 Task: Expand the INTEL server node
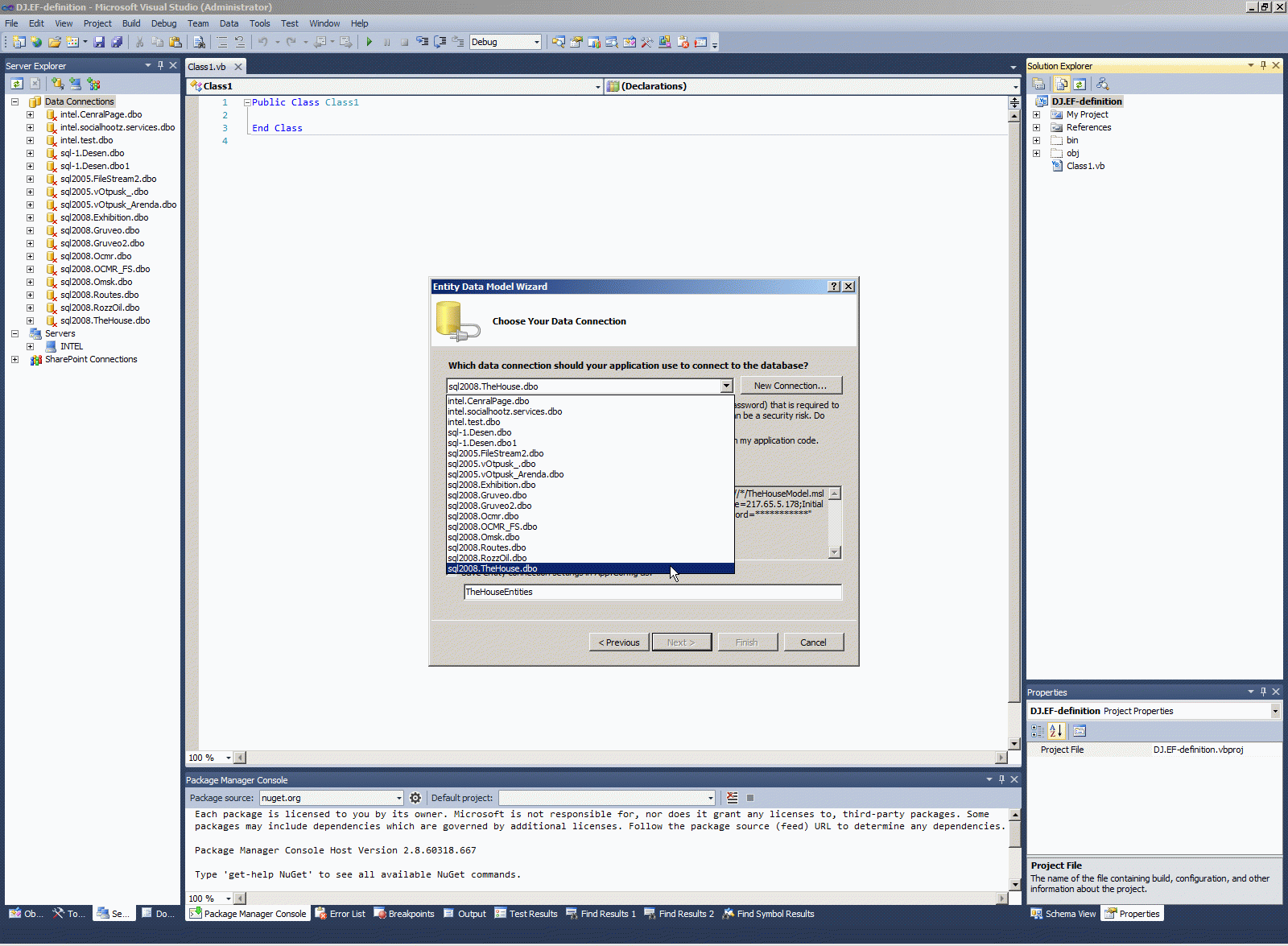(30, 346)
